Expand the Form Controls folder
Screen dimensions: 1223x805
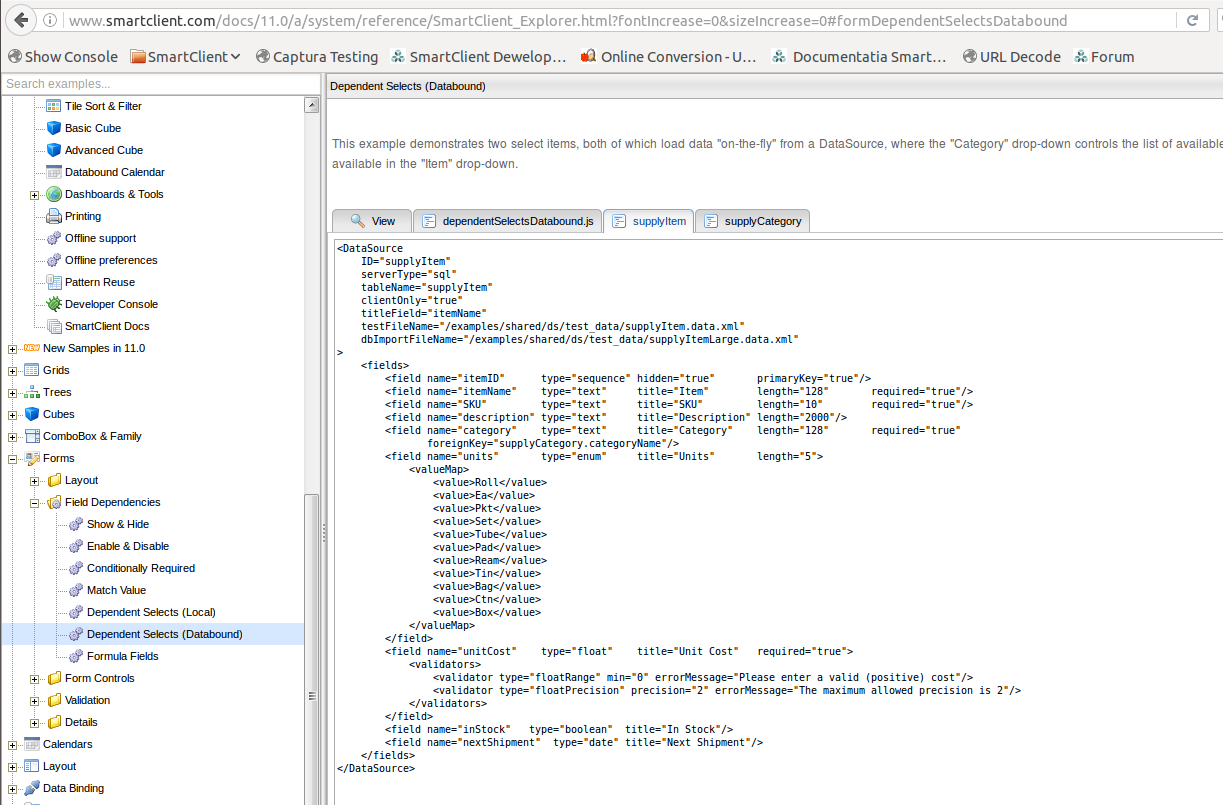tap(34, 678)
